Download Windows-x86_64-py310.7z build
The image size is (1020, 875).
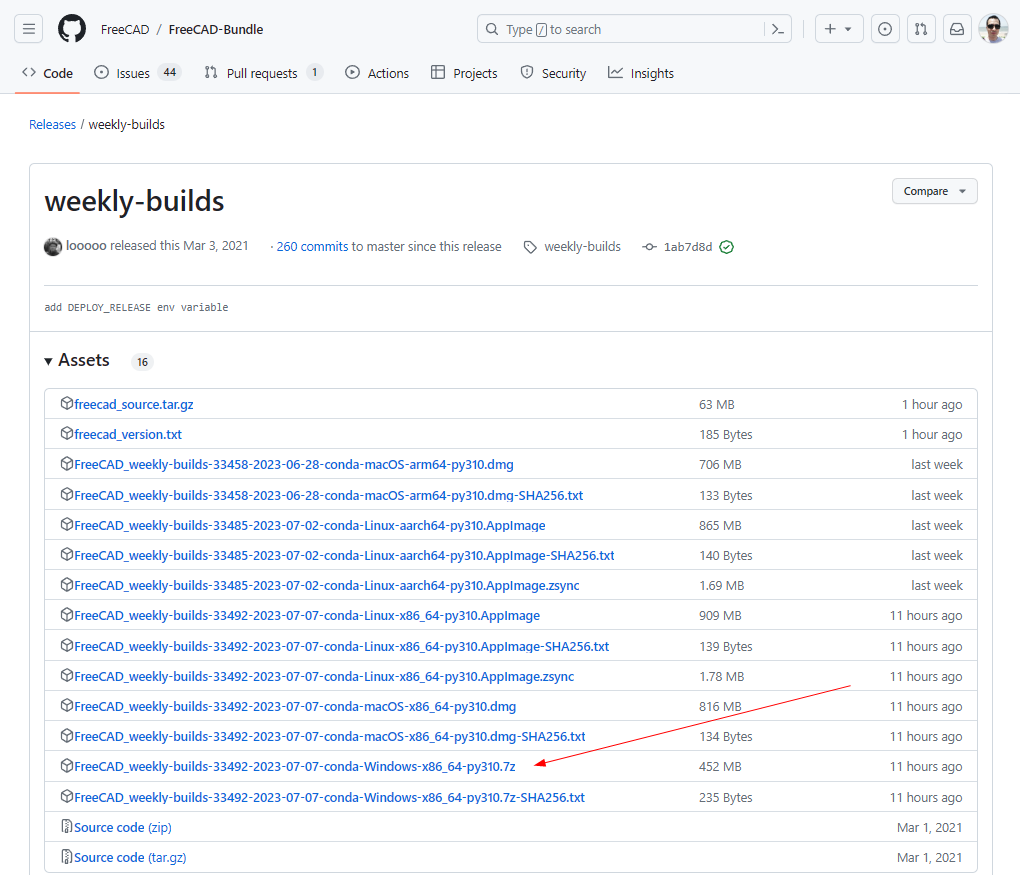click(295, 766)
